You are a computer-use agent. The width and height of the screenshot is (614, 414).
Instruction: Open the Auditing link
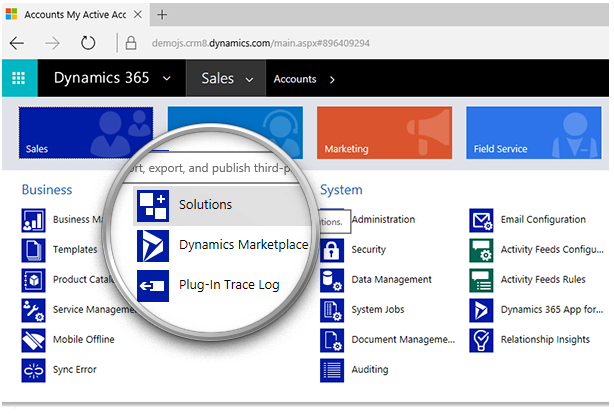(370, 369)
